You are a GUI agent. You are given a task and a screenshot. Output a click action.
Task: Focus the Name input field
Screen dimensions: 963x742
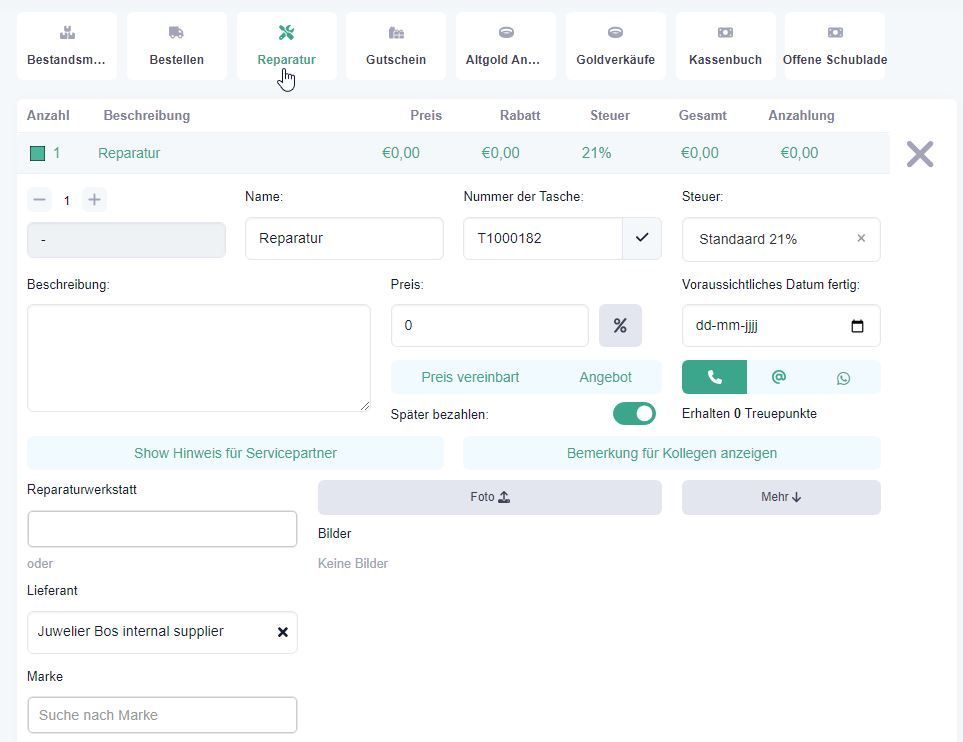(x=344, y=238)
